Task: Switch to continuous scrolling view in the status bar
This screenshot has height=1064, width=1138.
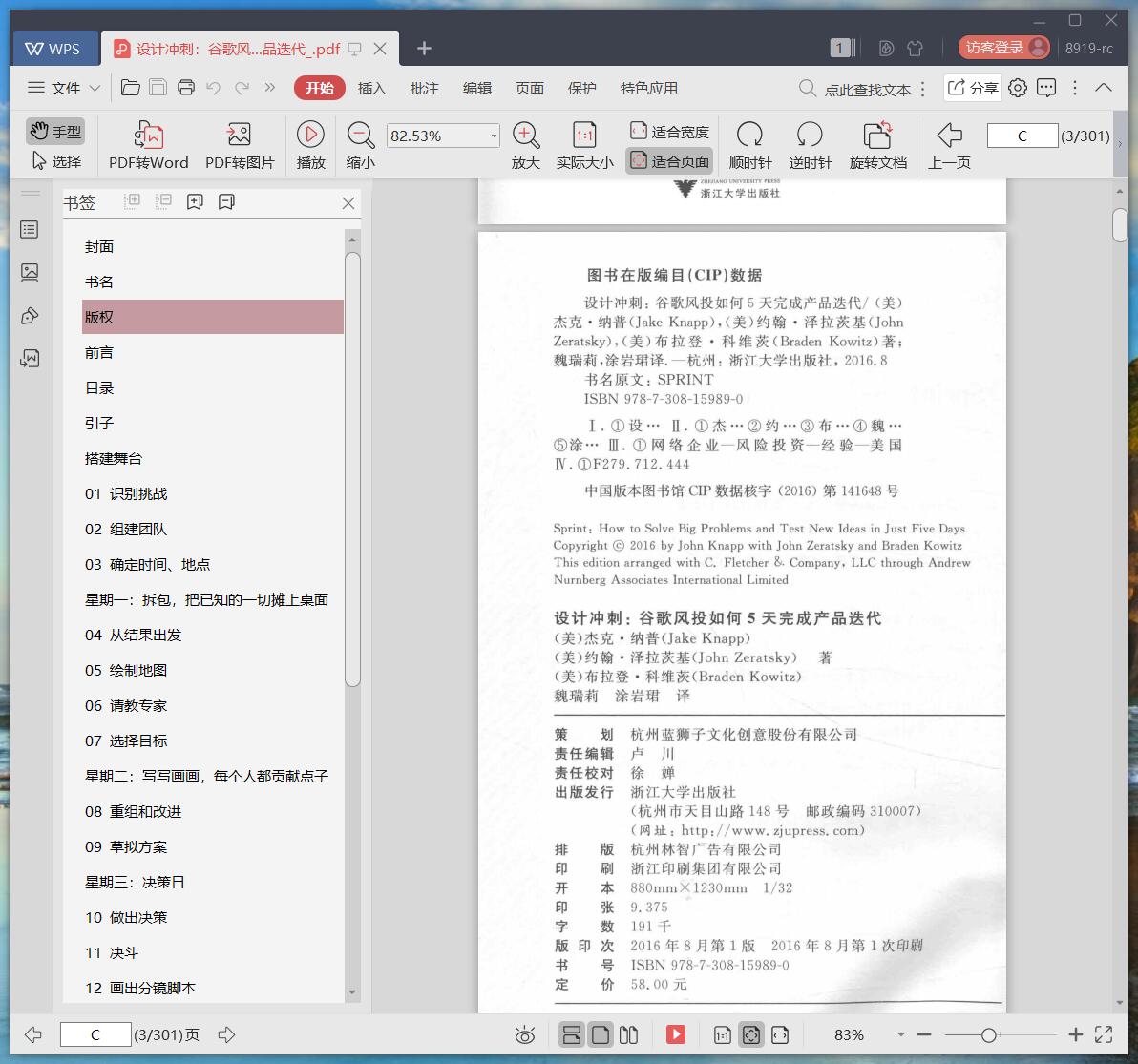Action: pos(572,1035)
